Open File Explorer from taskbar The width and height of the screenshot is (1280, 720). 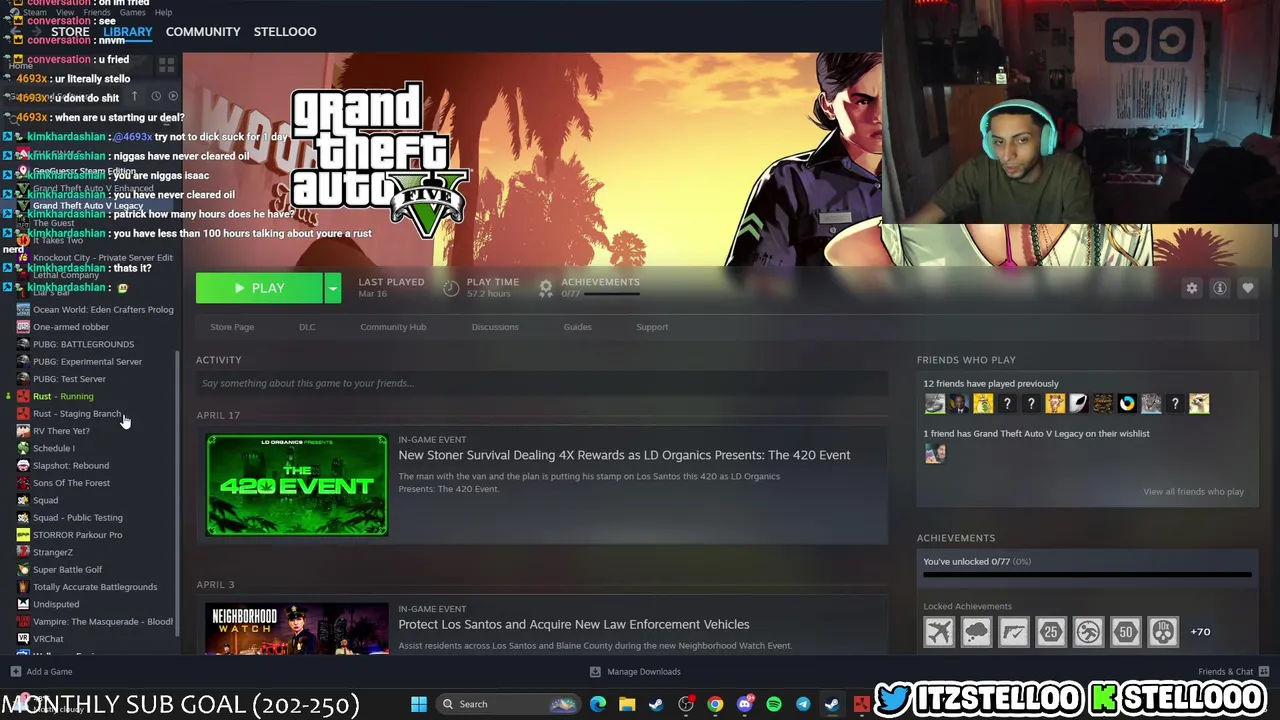[627, 704]
